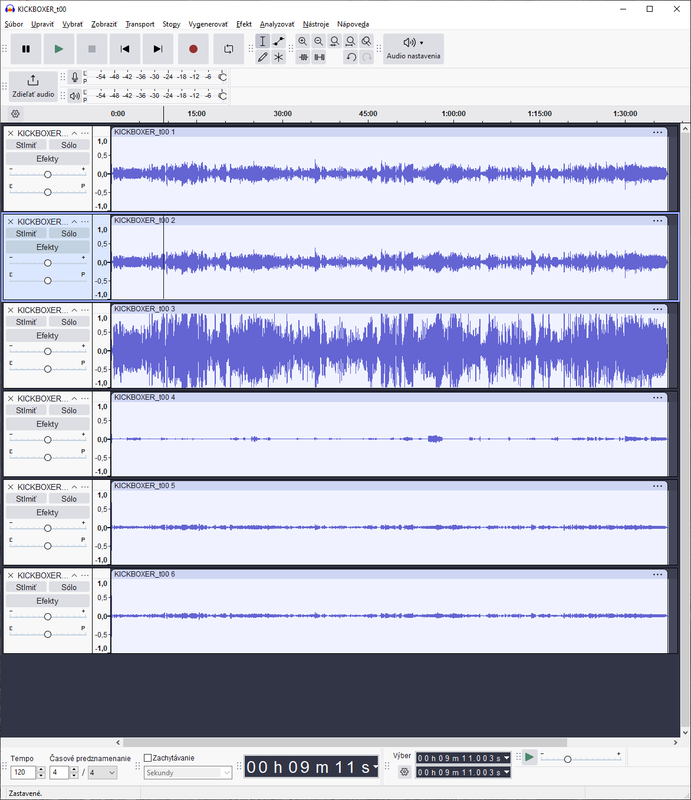
Task: Skip to end of project
Action: click(x=158, y=49)
